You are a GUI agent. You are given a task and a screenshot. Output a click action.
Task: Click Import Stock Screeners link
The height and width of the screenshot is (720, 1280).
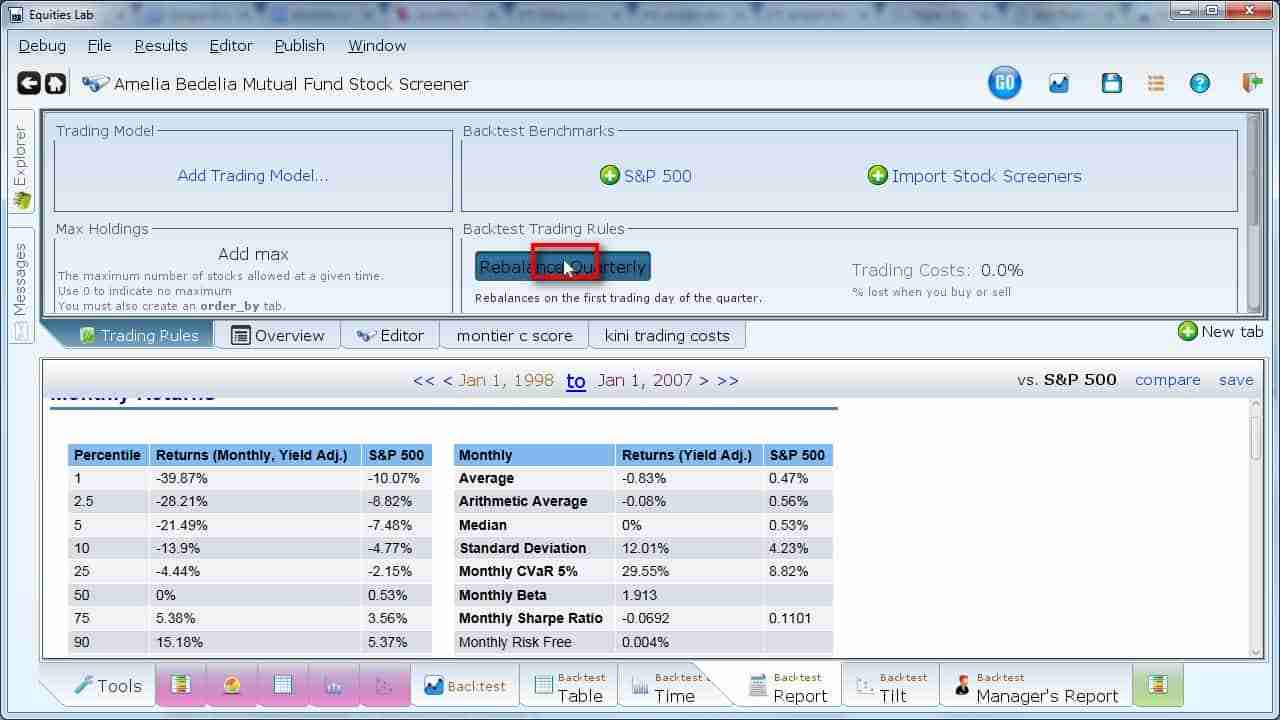pos(986,176)
